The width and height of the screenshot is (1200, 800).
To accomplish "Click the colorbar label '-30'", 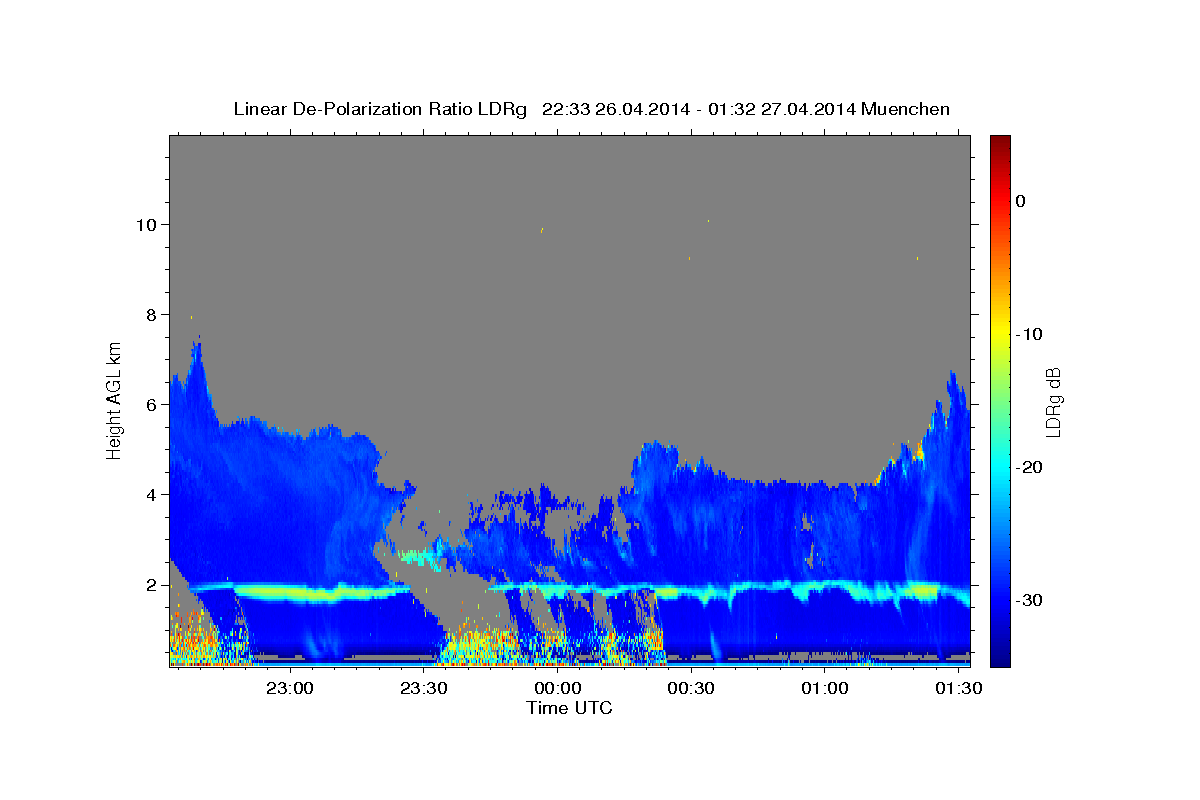I will click(1030, 600).
